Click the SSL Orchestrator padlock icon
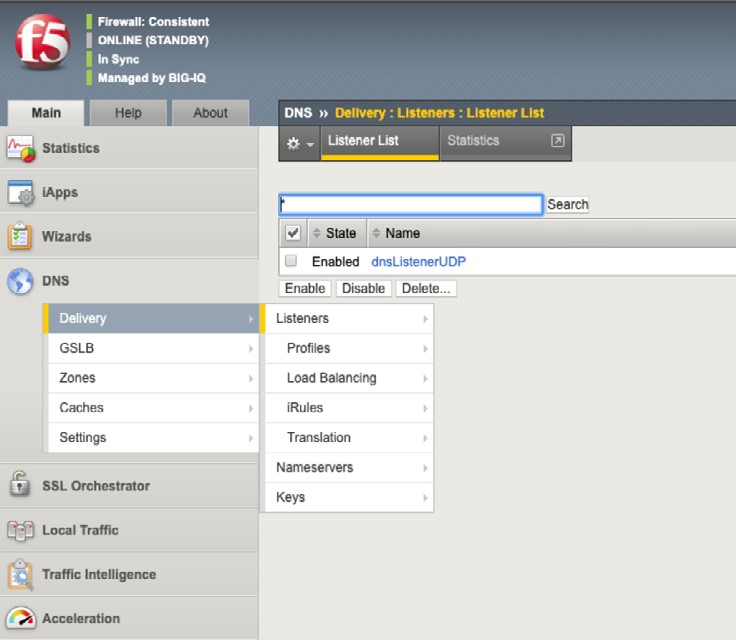The height and width of the screenshot is (640, 736). tap(20, 484)
